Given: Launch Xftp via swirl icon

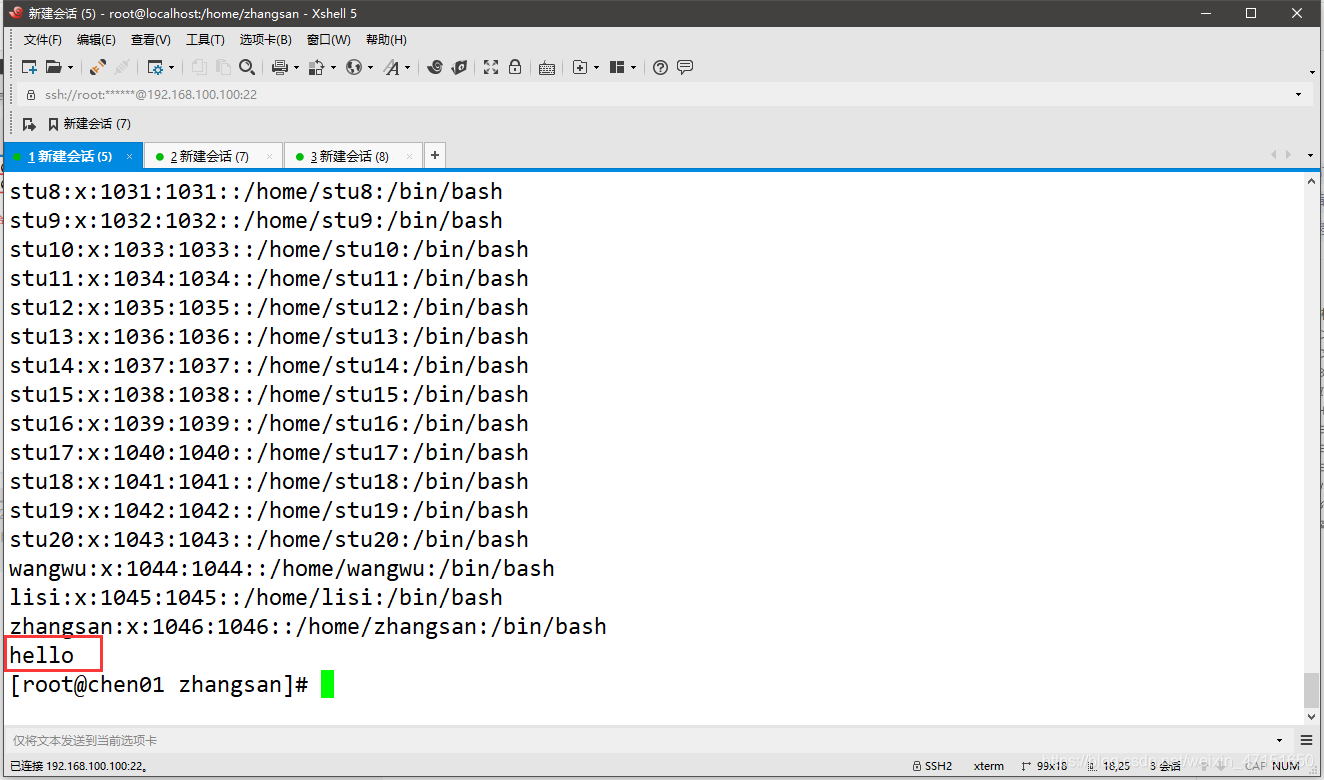Looking at the screenshot, I should (434, 67).
